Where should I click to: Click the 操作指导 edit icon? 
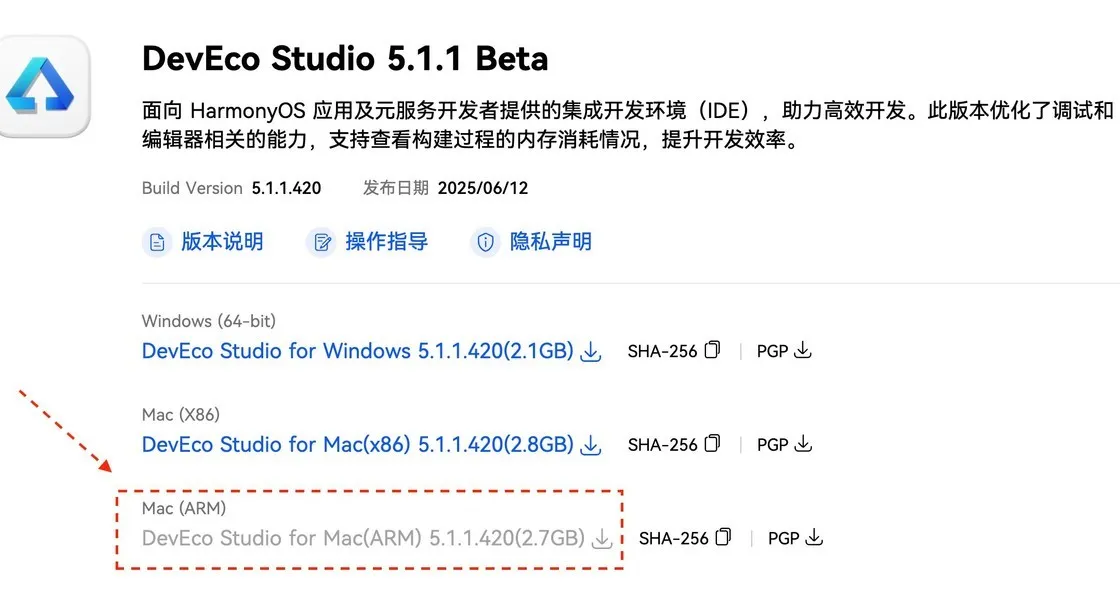click(322, 242)
